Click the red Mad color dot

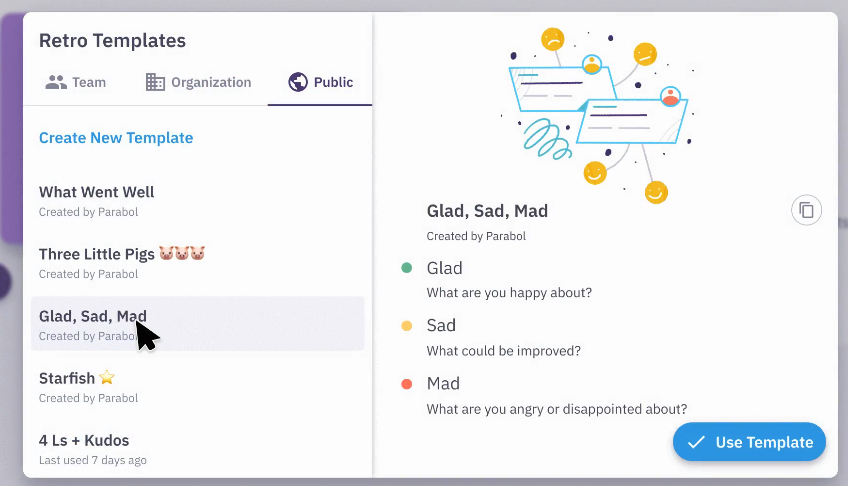click(406, 384)
